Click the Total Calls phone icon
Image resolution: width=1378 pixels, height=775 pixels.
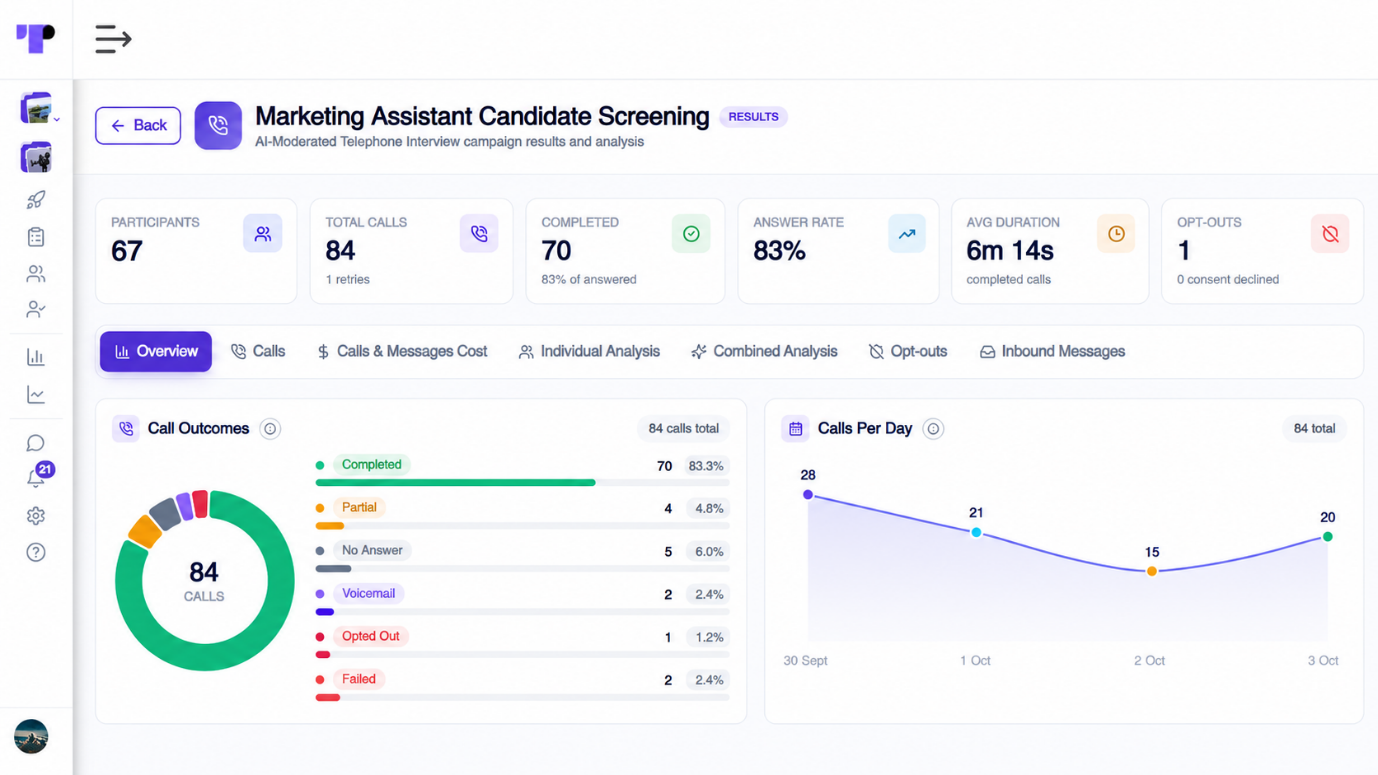(x=479, y=234)
